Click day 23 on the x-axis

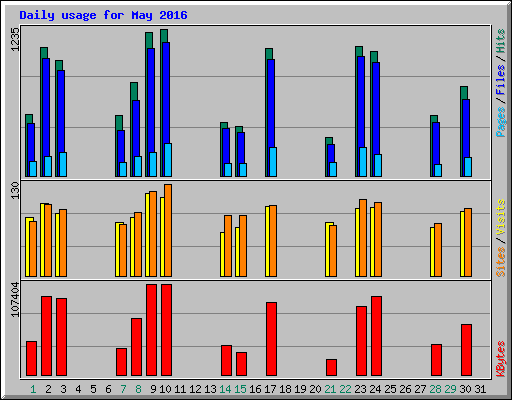click(360, 389)
